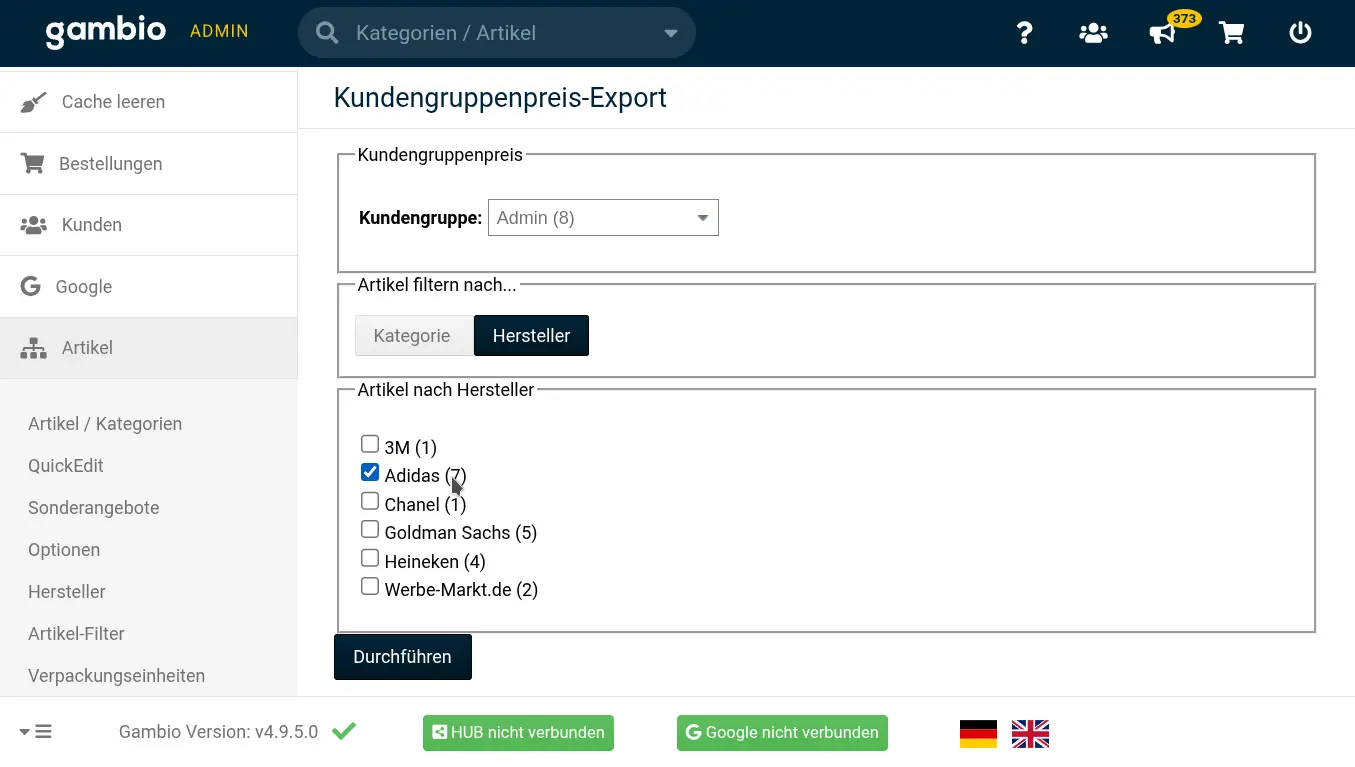Image resolution: width=1355 pixels, height=767 pixels.
Task: Tick the 3M manufacturer checkbox
Action: coord(370,444)
